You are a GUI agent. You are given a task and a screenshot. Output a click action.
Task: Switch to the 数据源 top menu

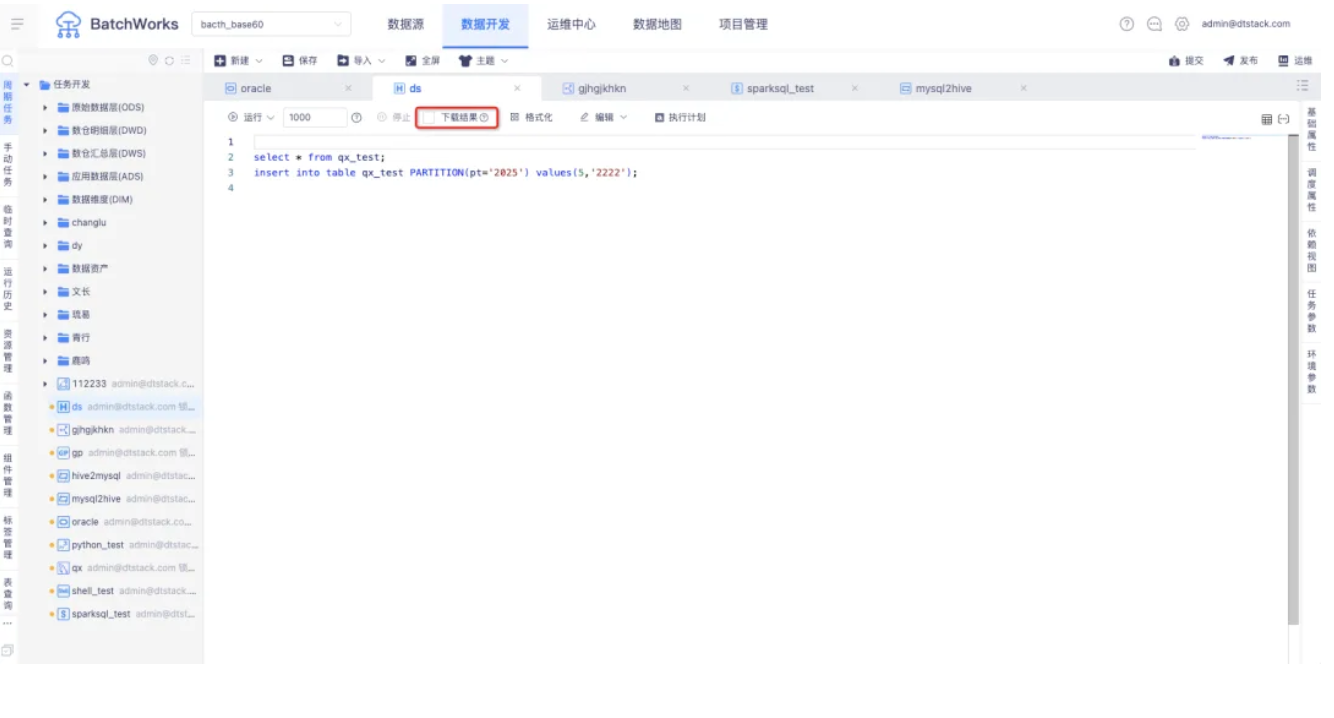pos(405,24)
